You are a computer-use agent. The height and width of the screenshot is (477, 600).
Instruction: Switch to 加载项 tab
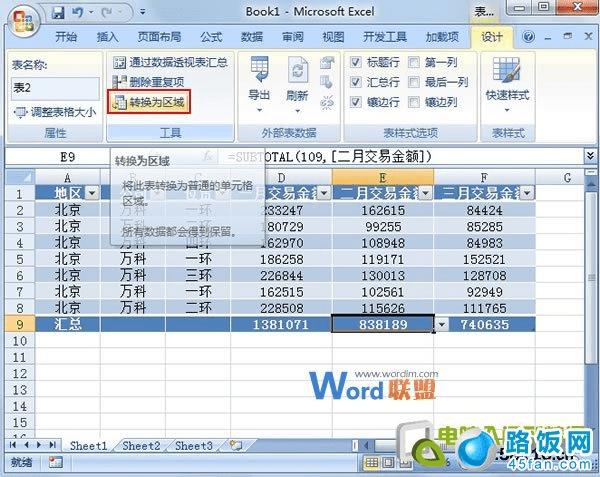tap(442, 37)
